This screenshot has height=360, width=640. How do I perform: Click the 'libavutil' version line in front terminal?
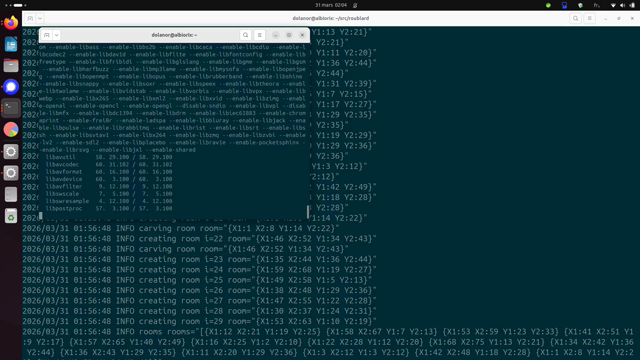coord(109,157)
